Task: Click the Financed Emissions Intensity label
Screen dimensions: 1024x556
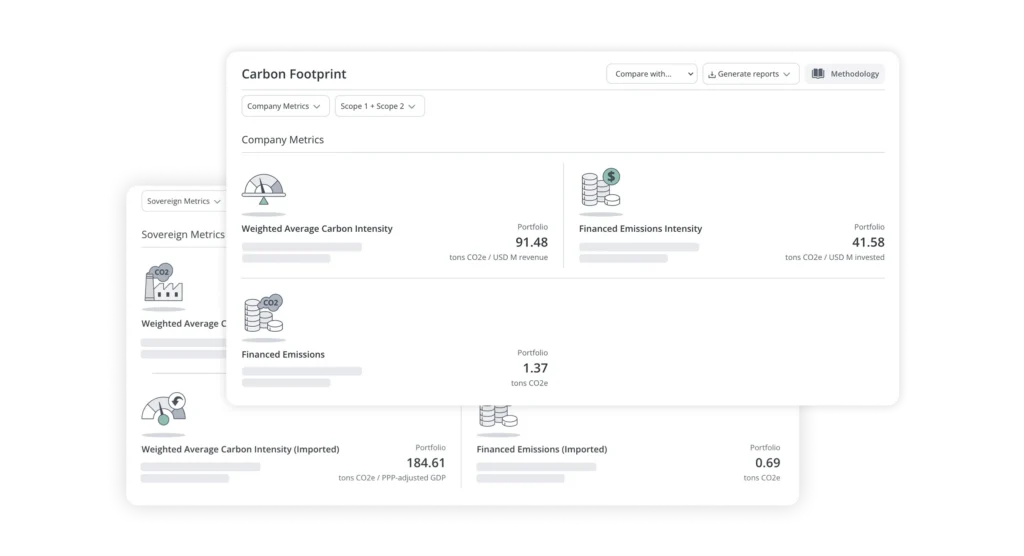Action: [x=640, y=229]
